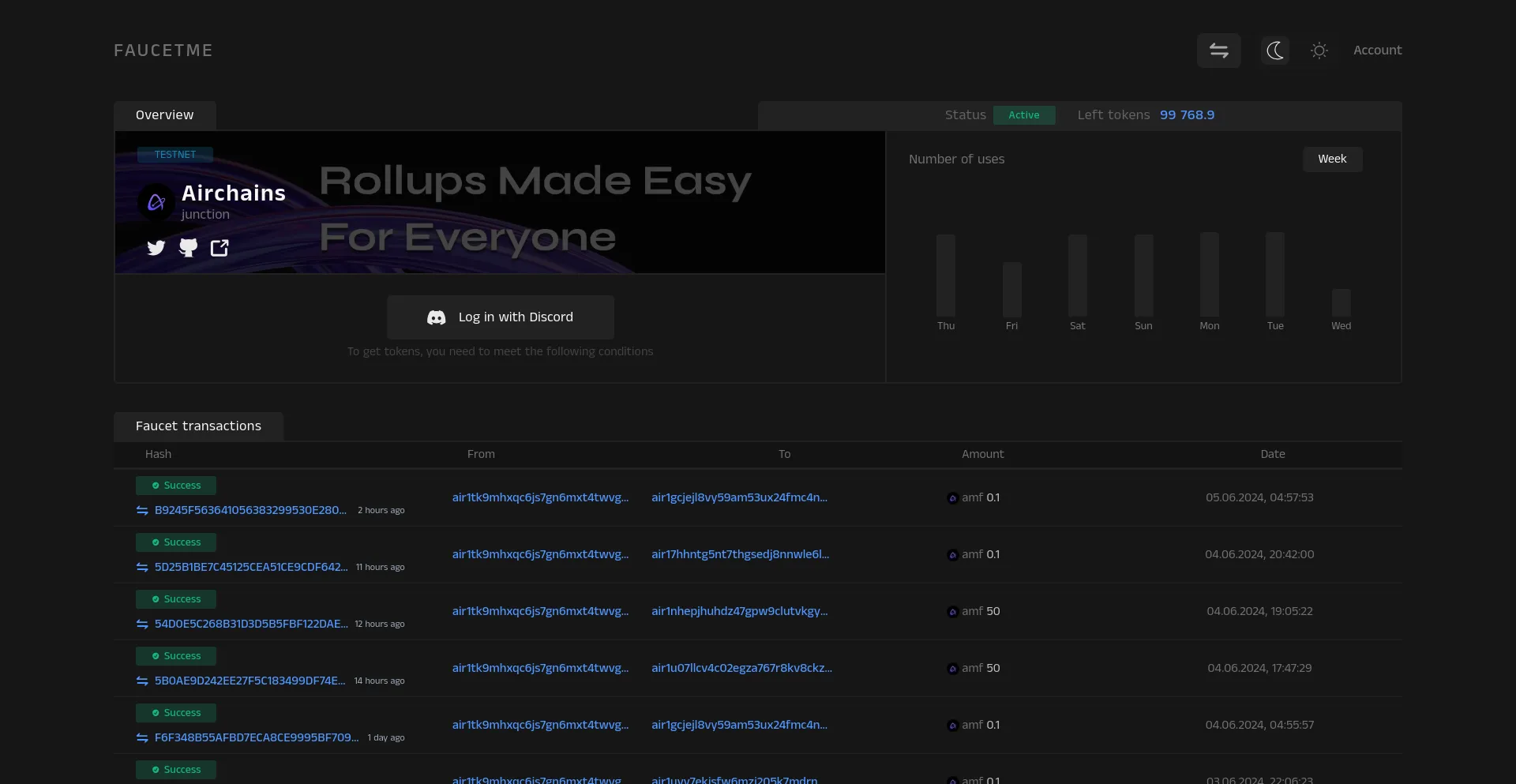1516x784 pixels.
Task: Open From address in the 19:05:22 row
Action: click(x=540, y=611)
